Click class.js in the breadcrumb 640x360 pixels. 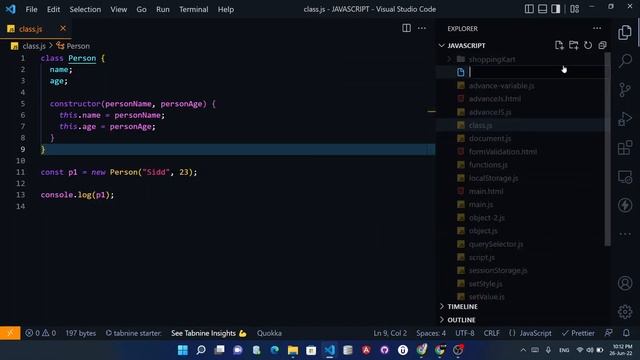(33, 46)
